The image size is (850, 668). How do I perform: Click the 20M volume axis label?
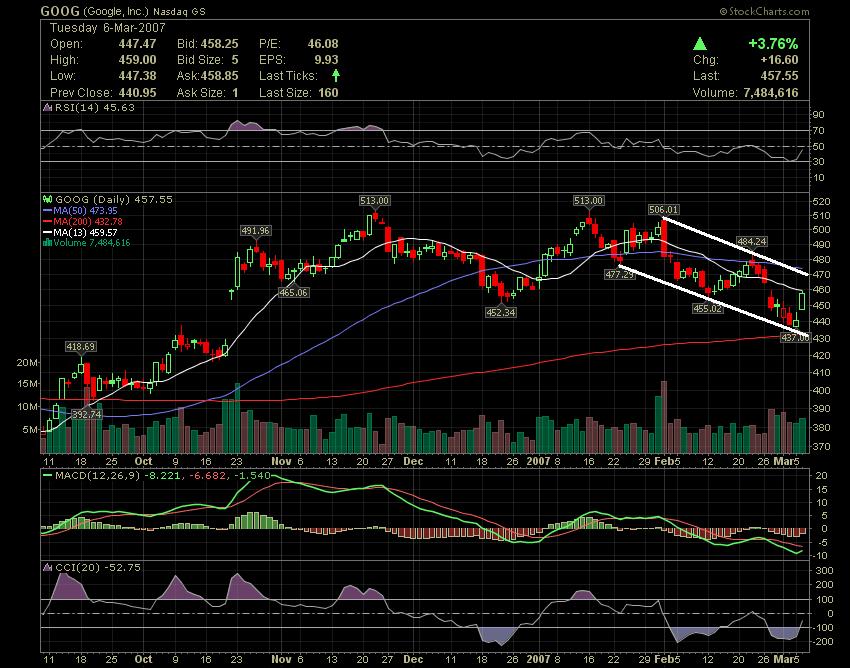pyautogui.click(x=27, y=363)
